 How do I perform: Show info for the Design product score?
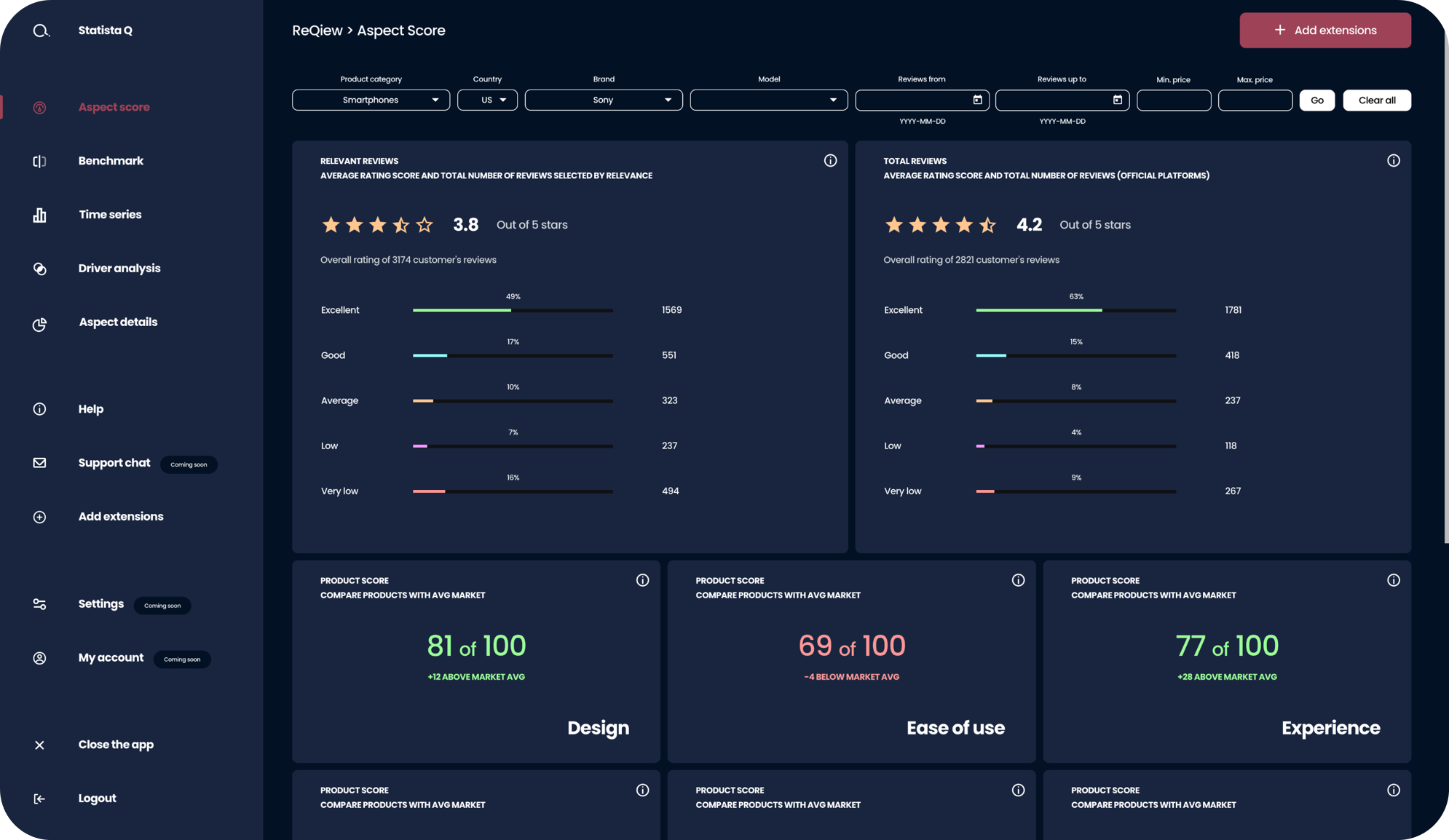point(642,580)
